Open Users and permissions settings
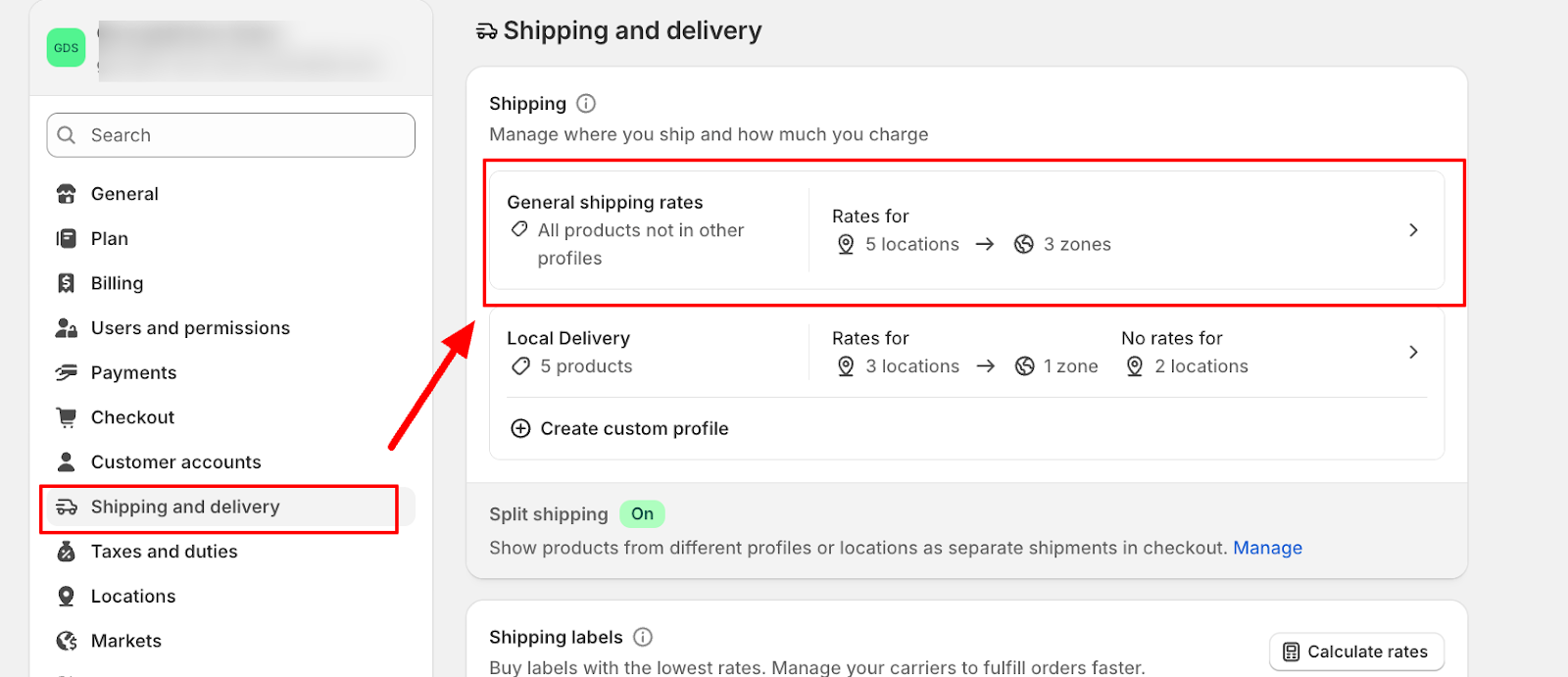Viewport: 1568px width, 677px height. point(190,328)
